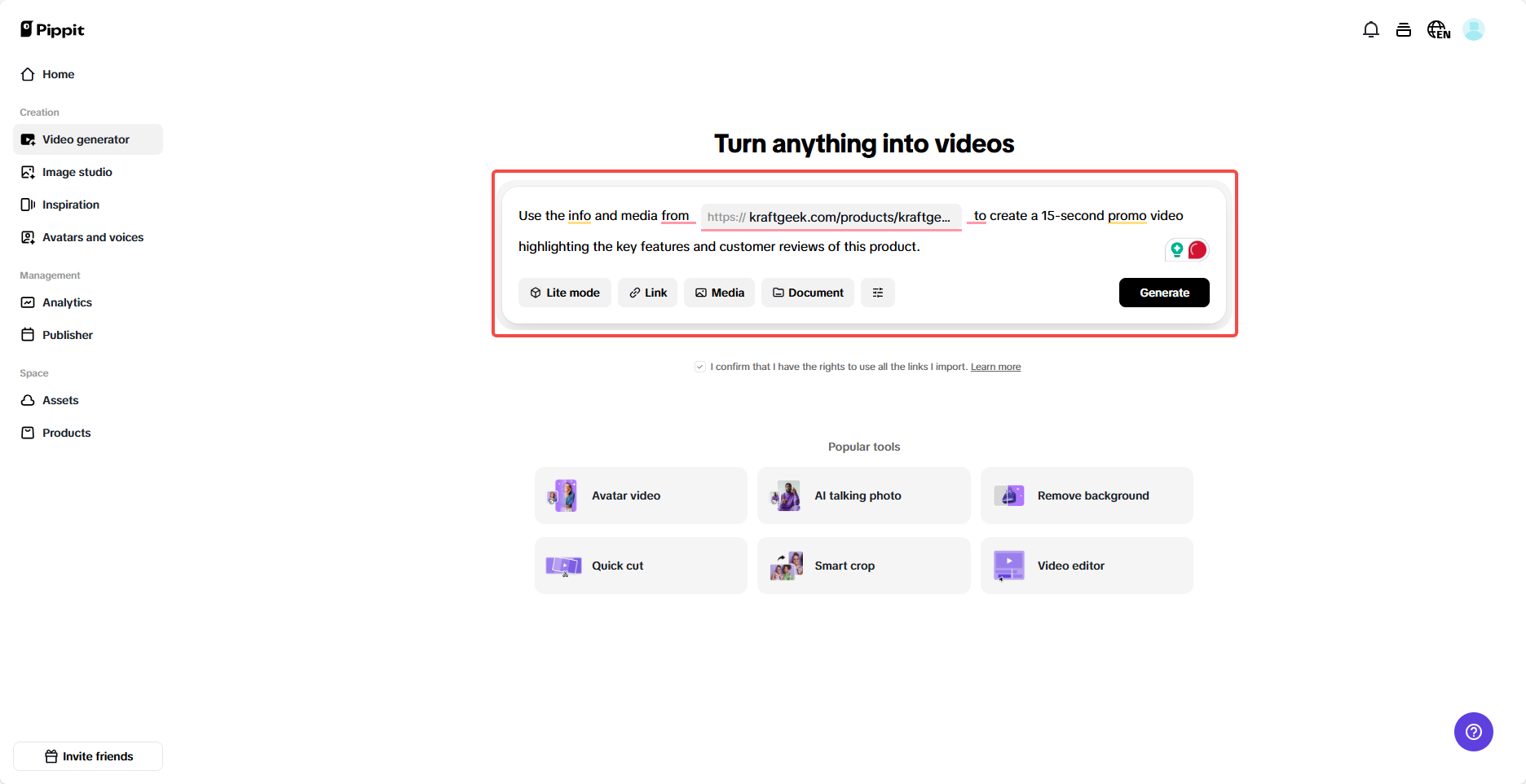
Task: Enable Lite mode
Action: pyautogui.click(x=564, y=293)
